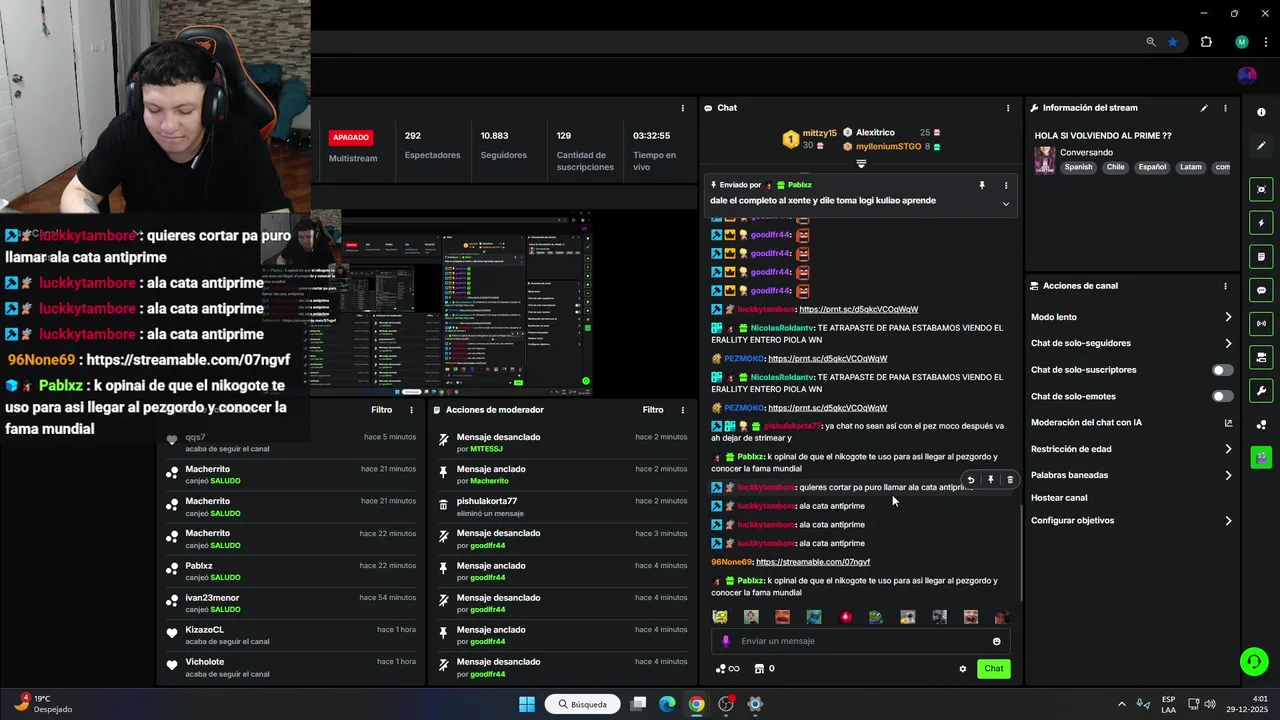Click the green headset support button
Viewport: 1280px width, 720px height.
pyautogui.click(x=1253, y=661)
